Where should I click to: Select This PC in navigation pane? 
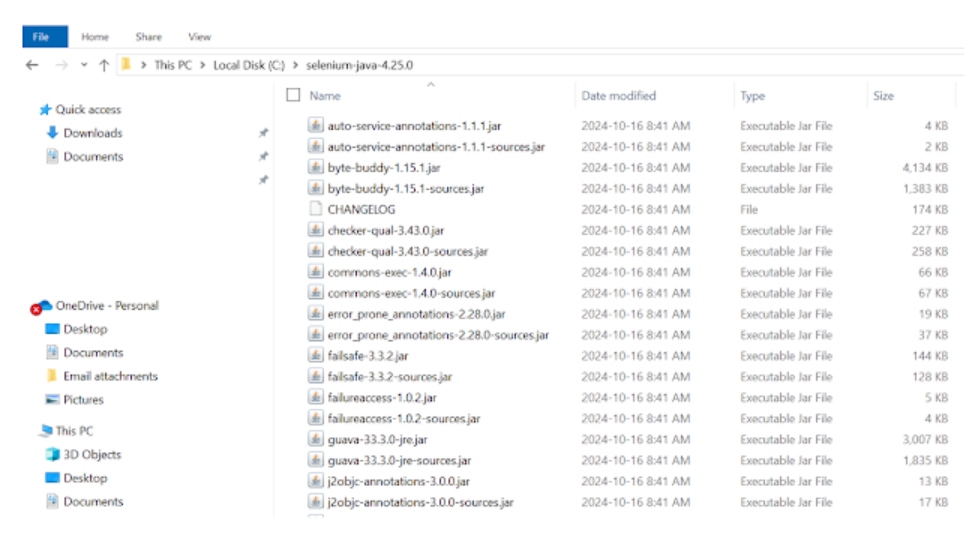74,431
